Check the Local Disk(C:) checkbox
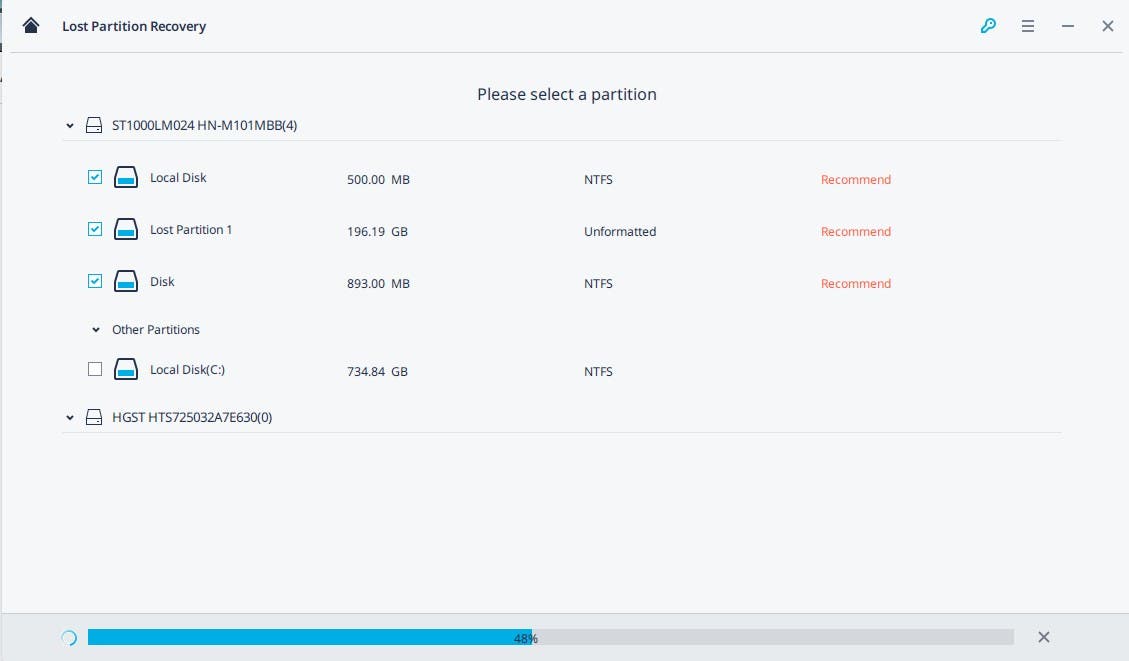 95,369
